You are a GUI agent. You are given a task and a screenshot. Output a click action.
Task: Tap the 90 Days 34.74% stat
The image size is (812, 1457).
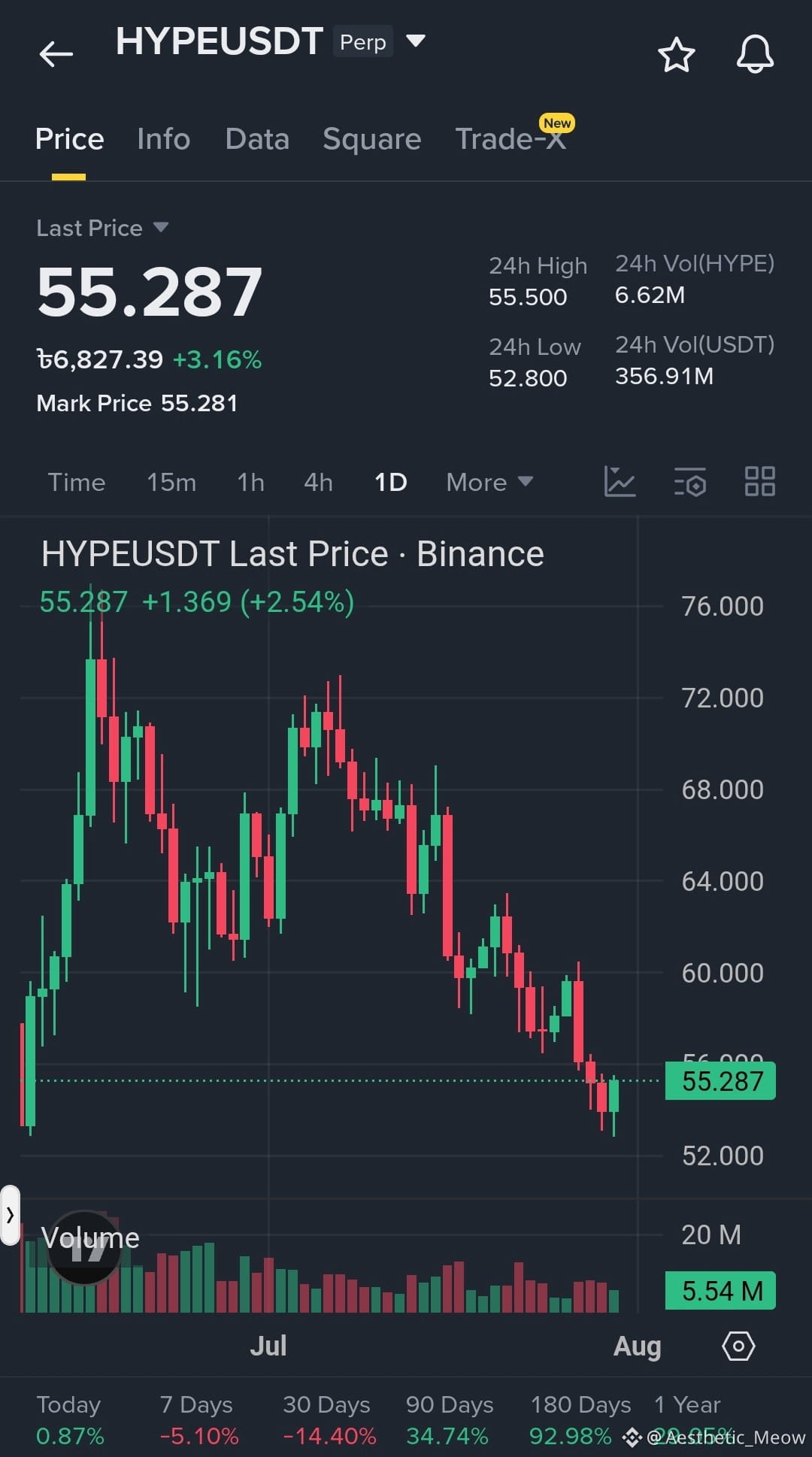pyautogui.click(x=450, y=1420)
